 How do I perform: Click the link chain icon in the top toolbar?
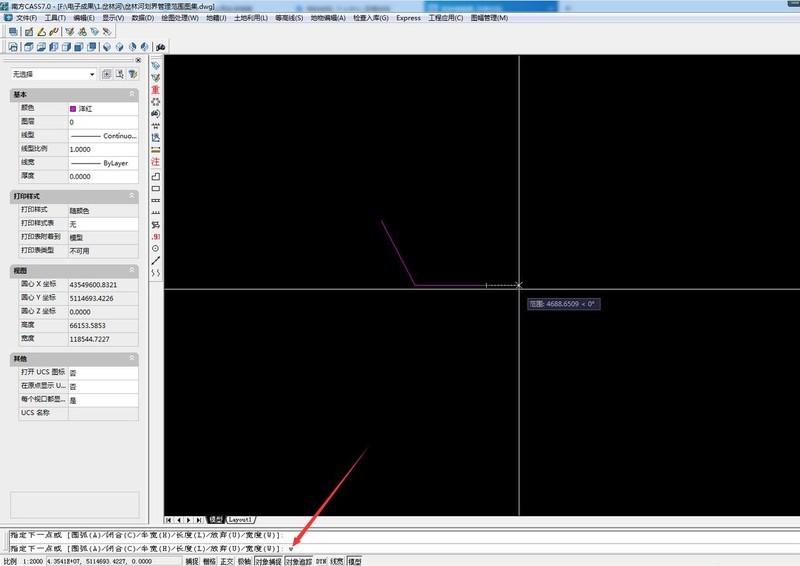54,32
